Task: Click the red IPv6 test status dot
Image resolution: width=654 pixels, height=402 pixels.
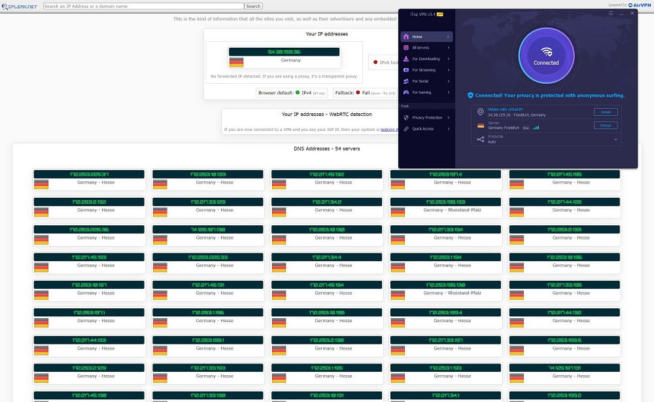Action: (375, 62)
